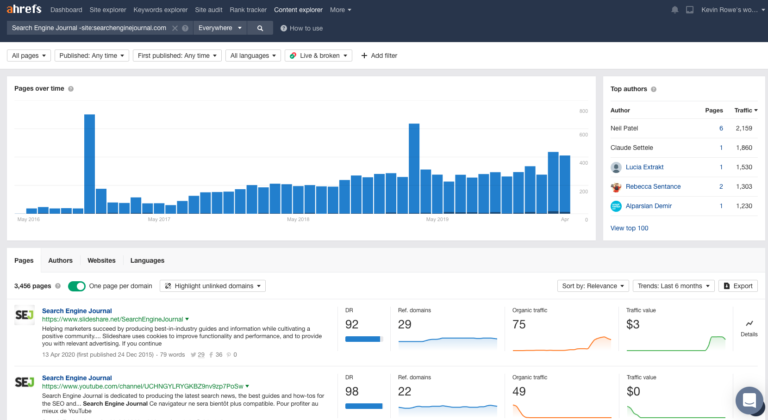Clear the search query with the X icon

coord(175,28)
